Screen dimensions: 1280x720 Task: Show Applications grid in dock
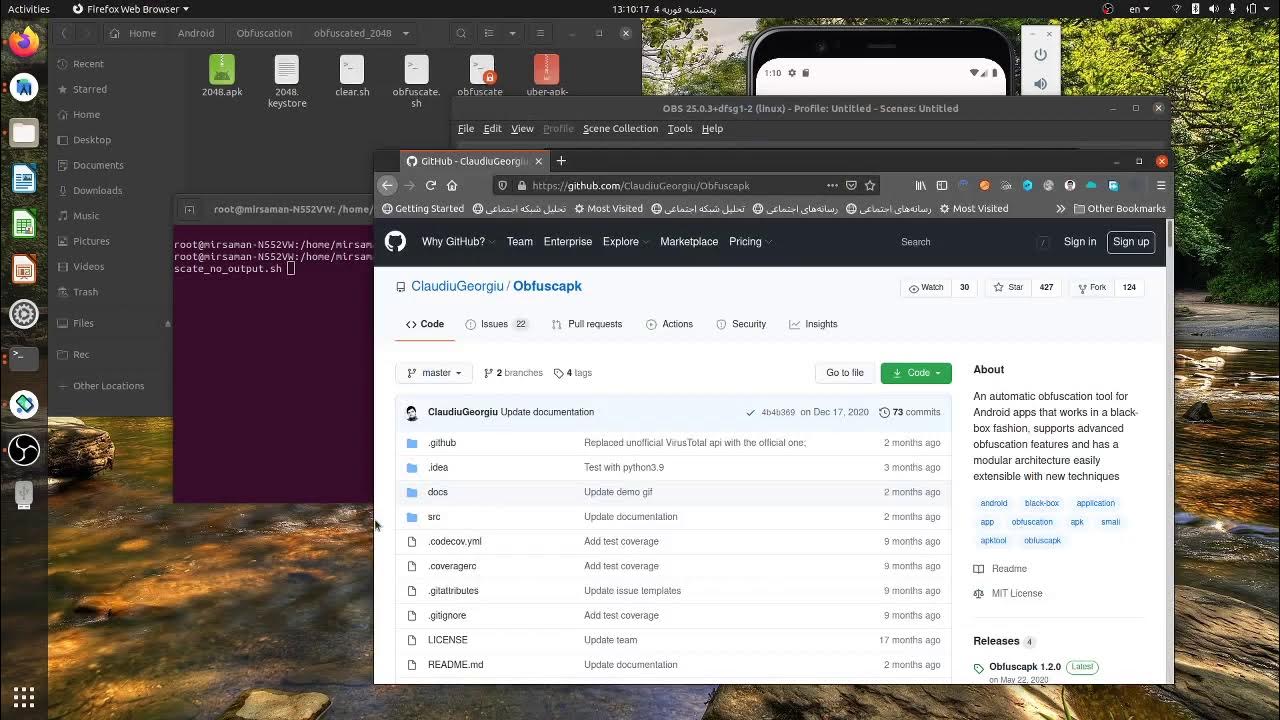(x=24, y=696)
